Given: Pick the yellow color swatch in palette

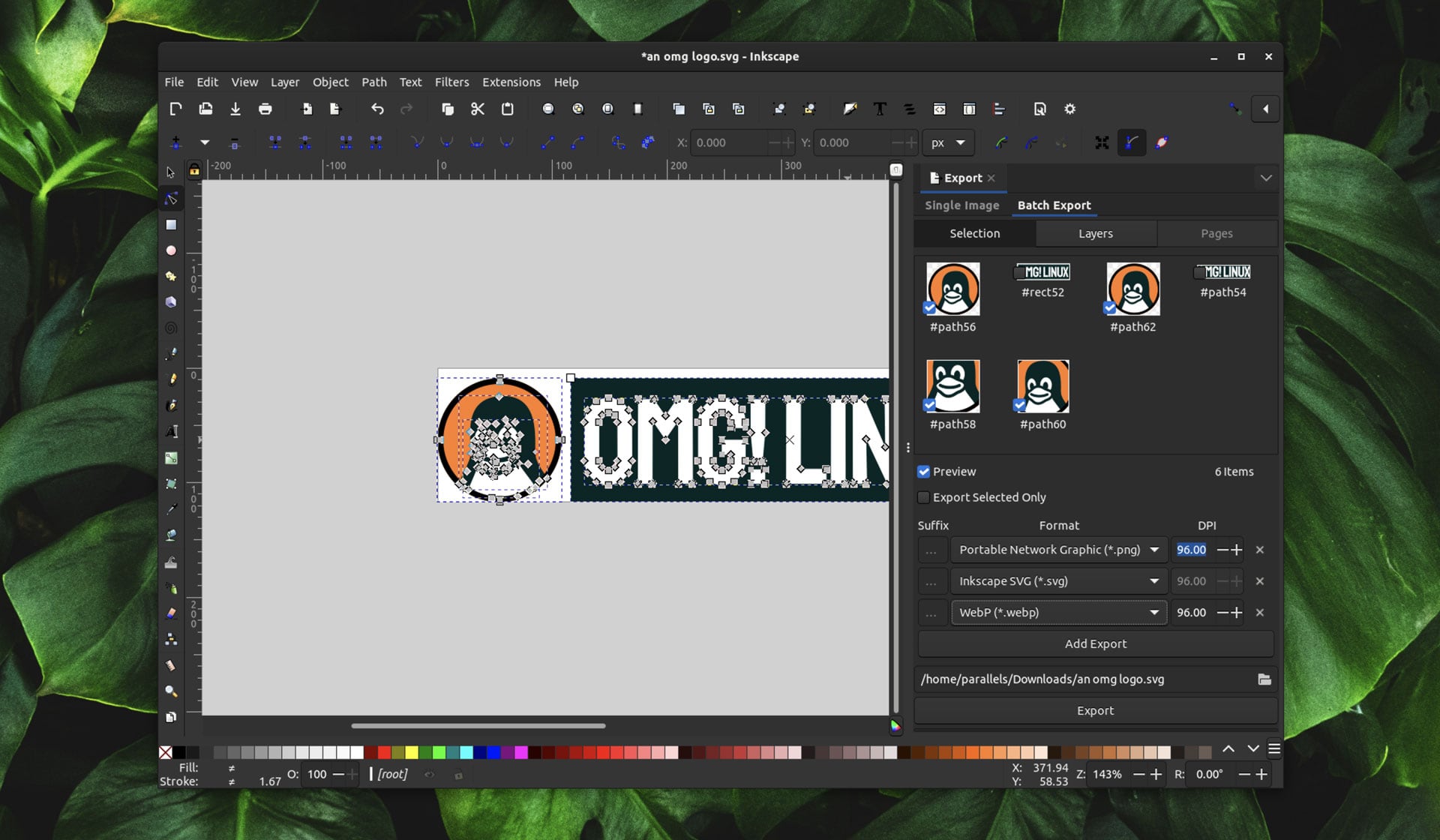Looking at the screenshot, I should pos(412,752).
